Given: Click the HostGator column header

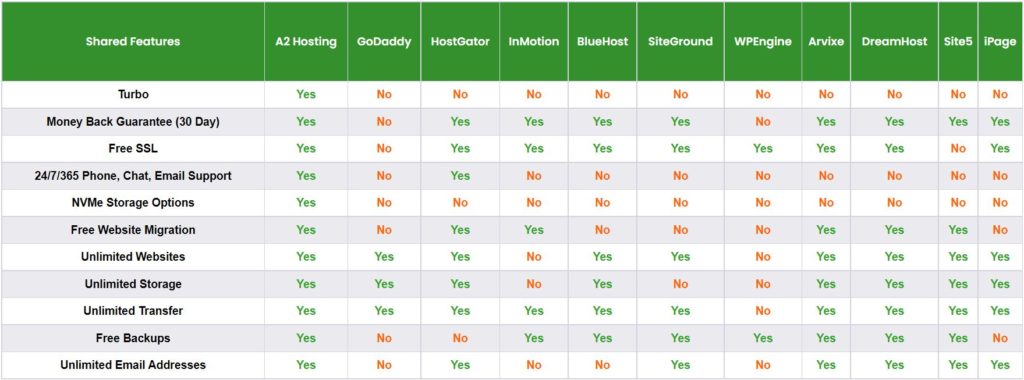Looking at the screenshot, I should click(460, 42).
